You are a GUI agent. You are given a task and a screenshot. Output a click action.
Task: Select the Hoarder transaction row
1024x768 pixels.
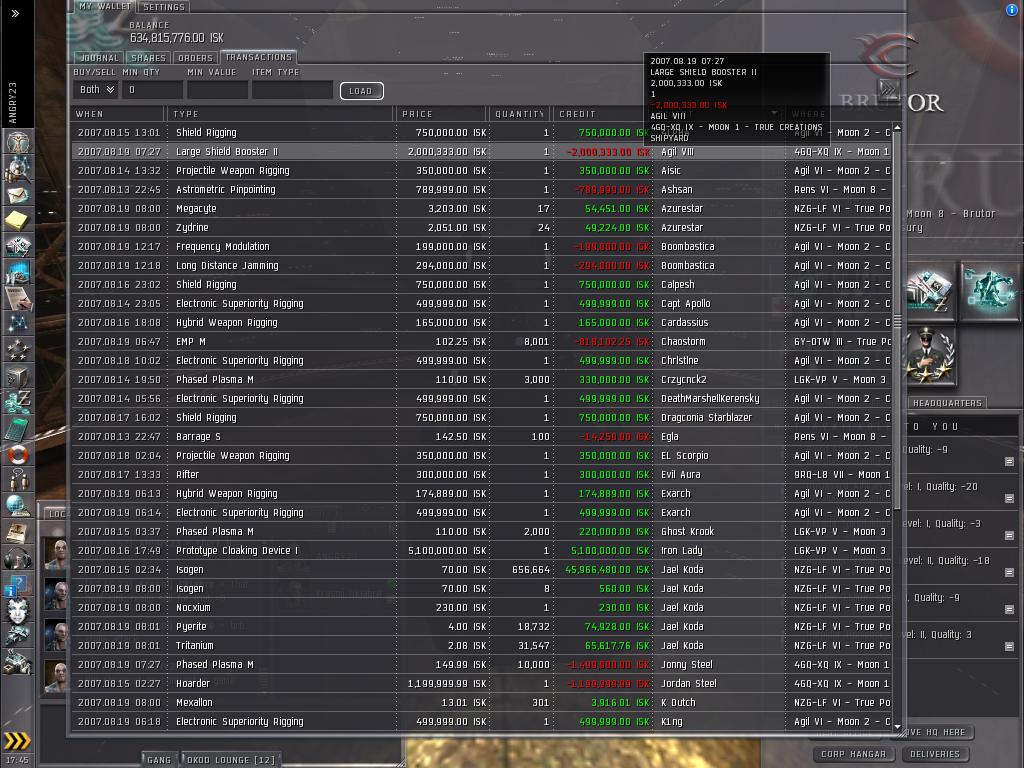482,683
